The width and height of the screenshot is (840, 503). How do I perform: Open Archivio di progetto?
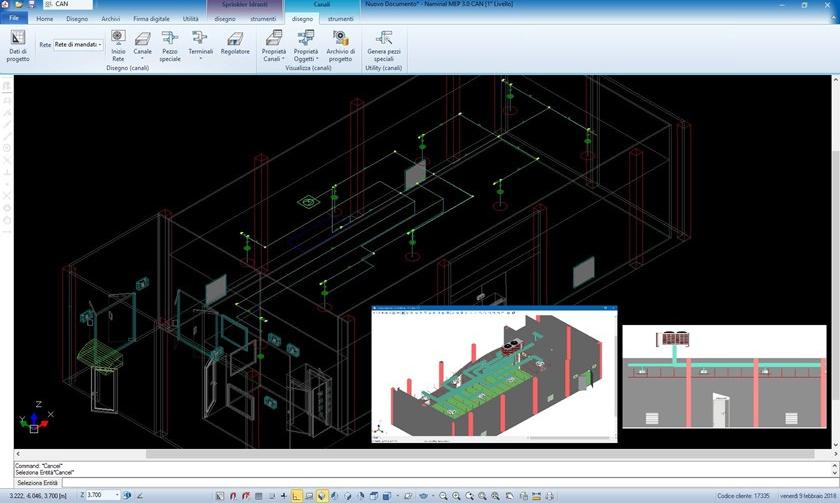pyautogui.click(x=340, y=45)
